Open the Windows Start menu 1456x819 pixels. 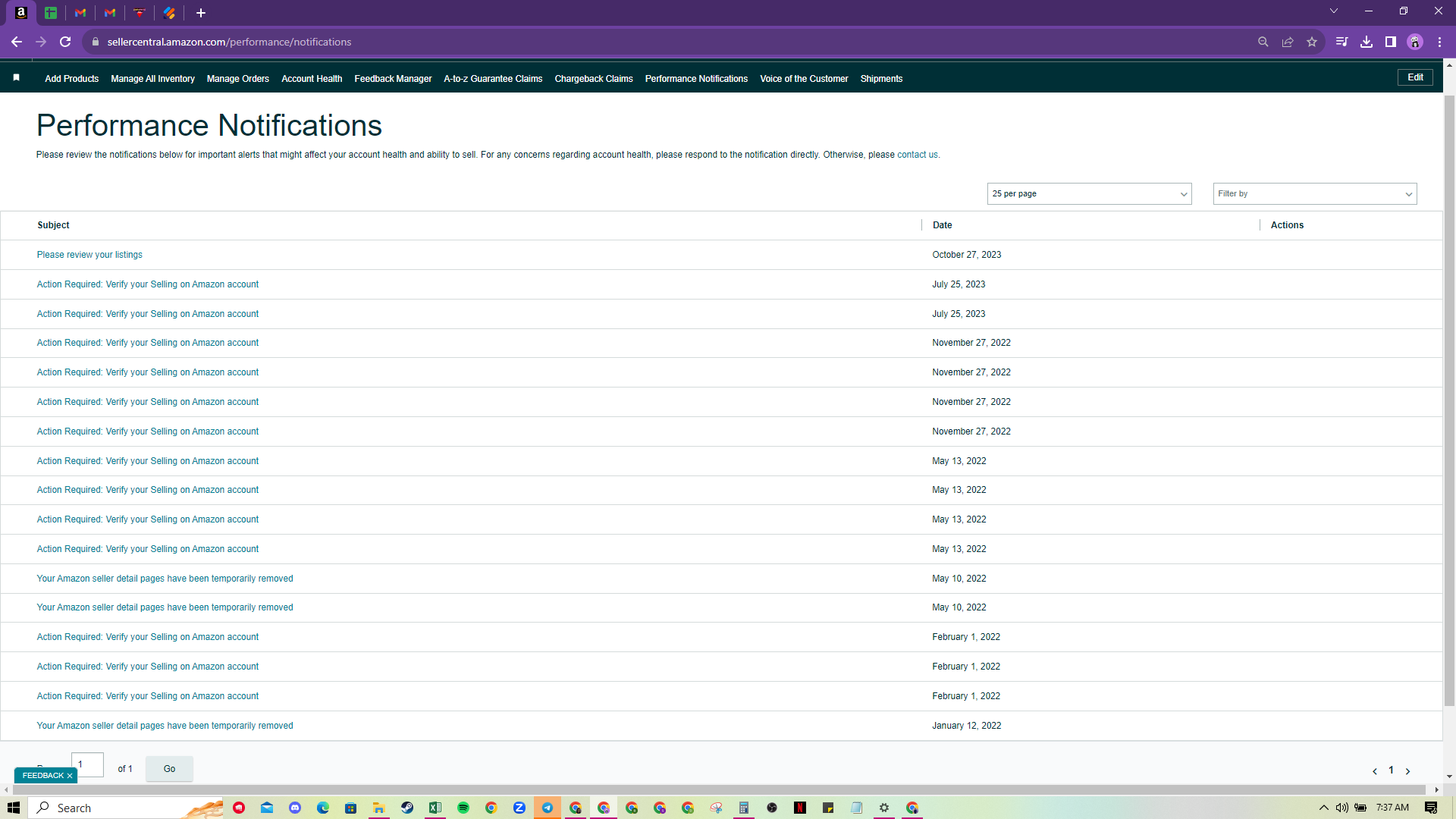(x=14, y=808)
